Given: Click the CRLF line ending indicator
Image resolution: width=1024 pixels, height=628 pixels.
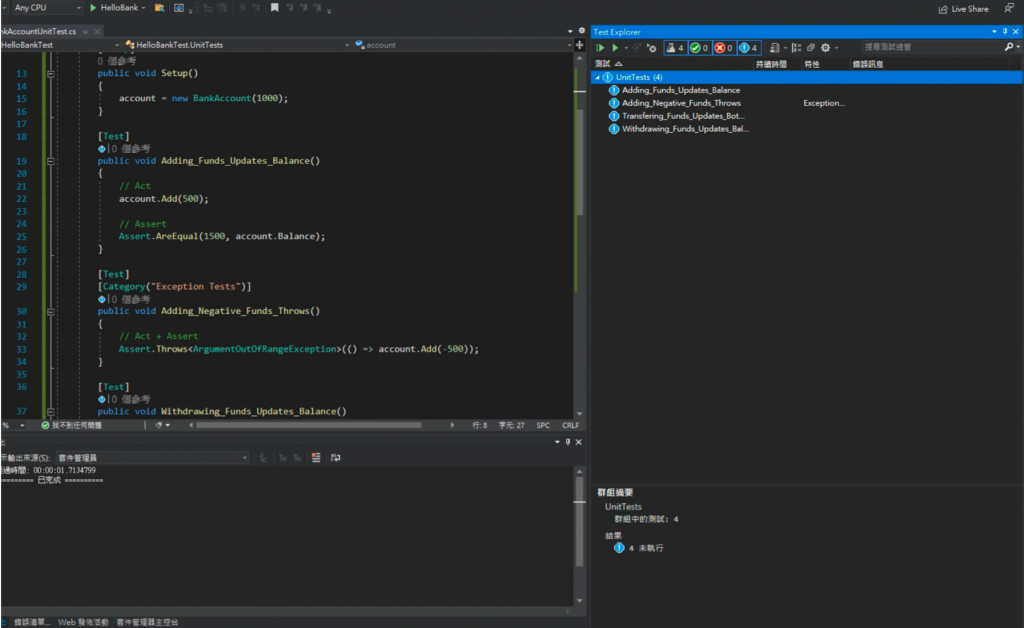Looking at the screenshot, I should pos(570,425).
